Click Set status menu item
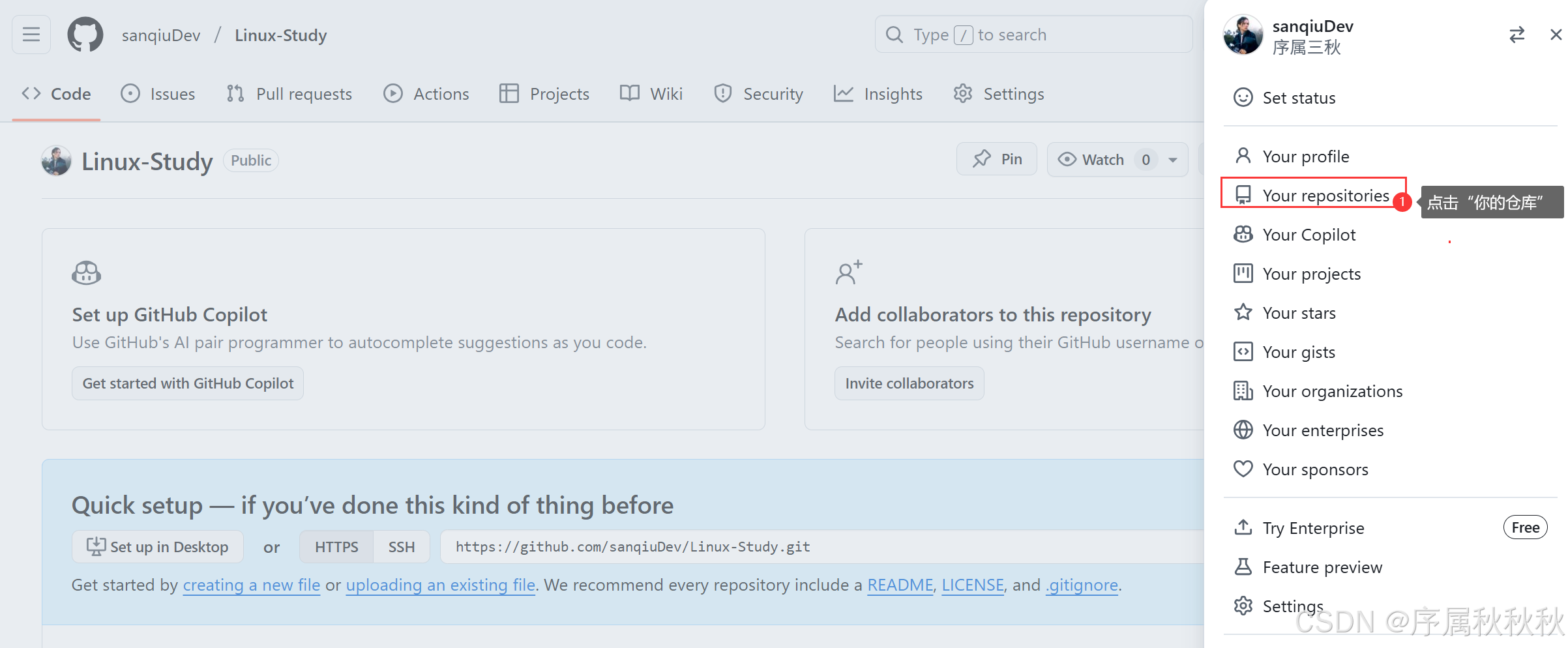The width and height of the screenshot is (1568, 648). point(1391,98)
